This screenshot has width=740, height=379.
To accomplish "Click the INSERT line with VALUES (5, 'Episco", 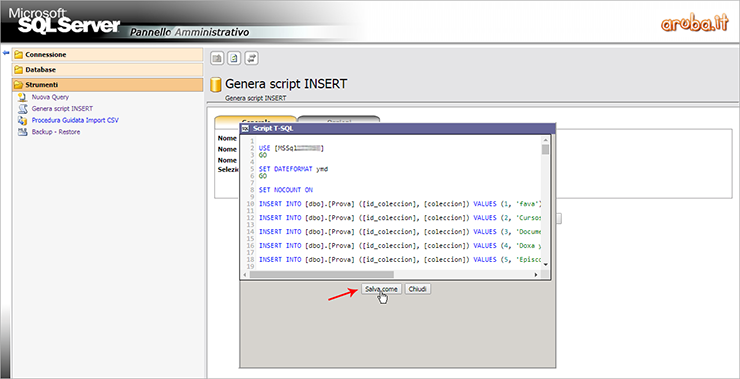I will 399,260.
